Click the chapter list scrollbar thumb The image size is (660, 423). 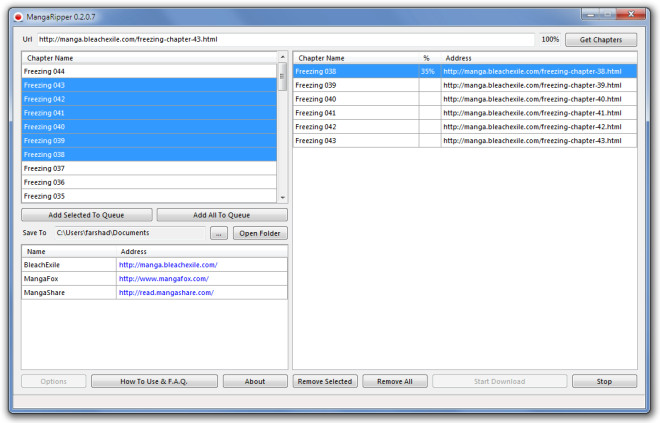[x=282, y=77]
